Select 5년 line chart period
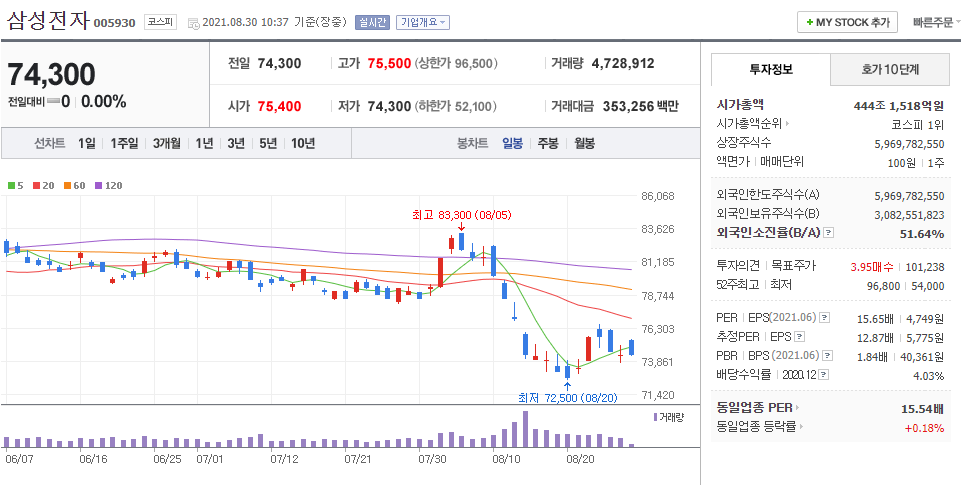The image size is (964, 485). (268, 143)
